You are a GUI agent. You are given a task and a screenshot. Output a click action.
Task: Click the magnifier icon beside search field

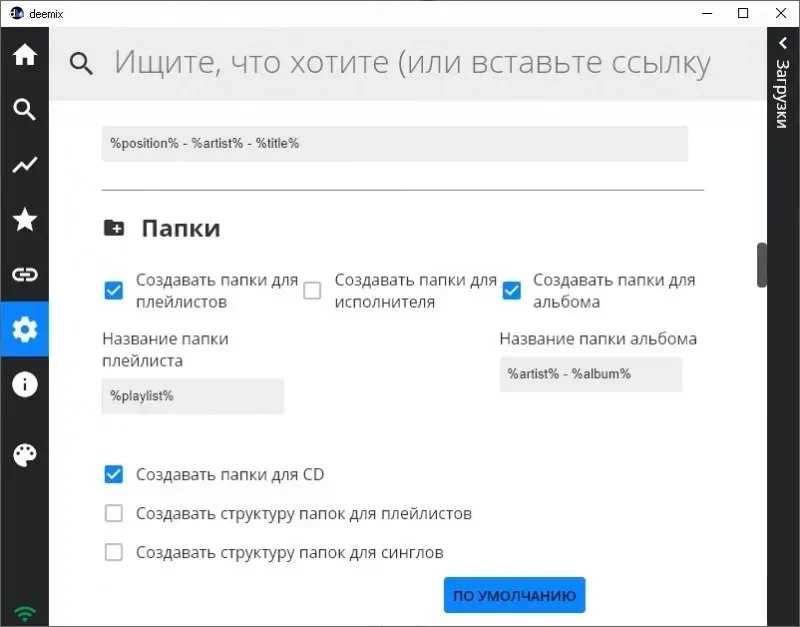(82, 64)
